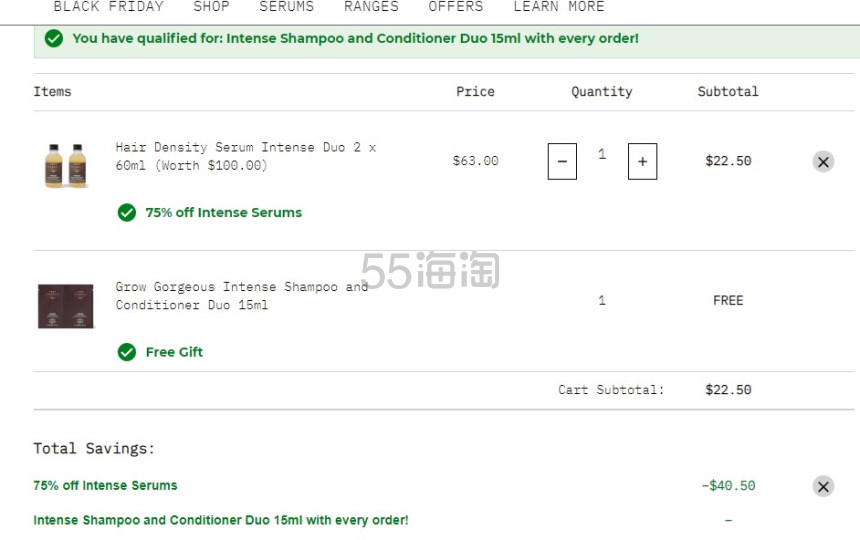Viewport: 860px width, 540px height.
Task: Click green checkmark beside Free Gift
Action: coord(127,352)
